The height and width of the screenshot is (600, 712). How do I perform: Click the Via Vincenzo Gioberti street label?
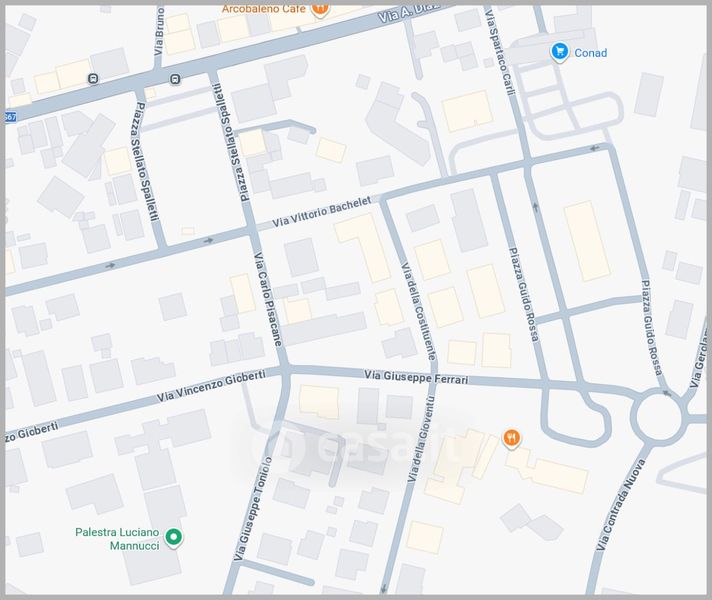click(211, 386)
